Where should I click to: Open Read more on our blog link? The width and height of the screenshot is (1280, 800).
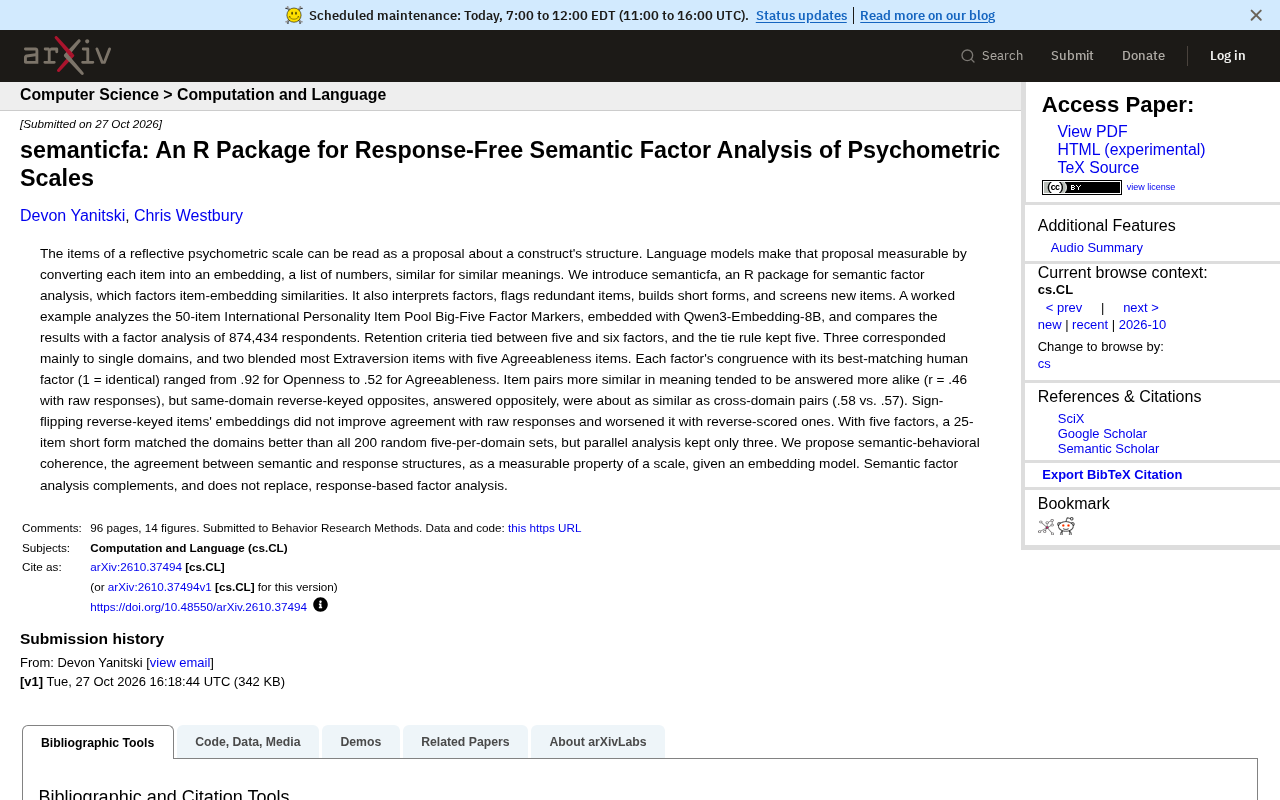[927, 15]
